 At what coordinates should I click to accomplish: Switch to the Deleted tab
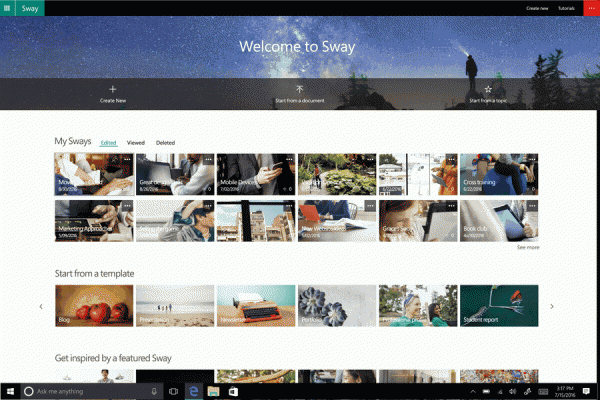tap(165, 143)
